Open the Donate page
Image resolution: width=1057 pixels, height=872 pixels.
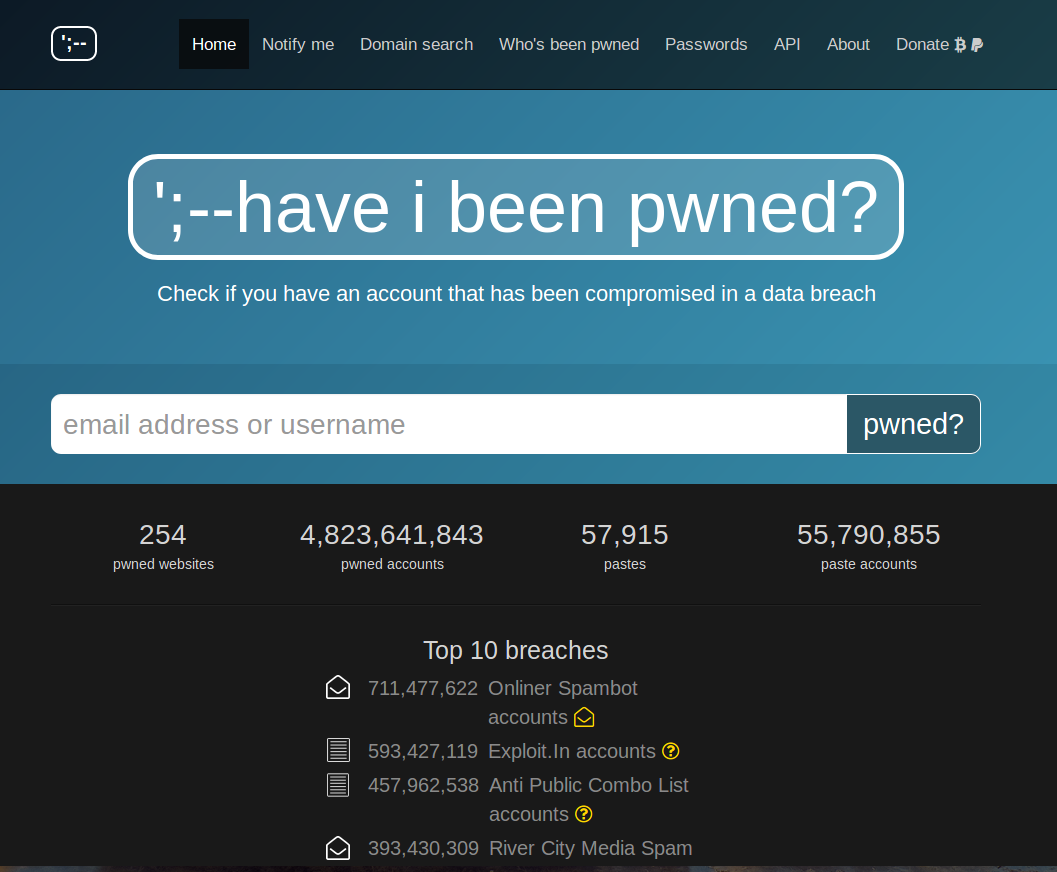click(939, 44)
